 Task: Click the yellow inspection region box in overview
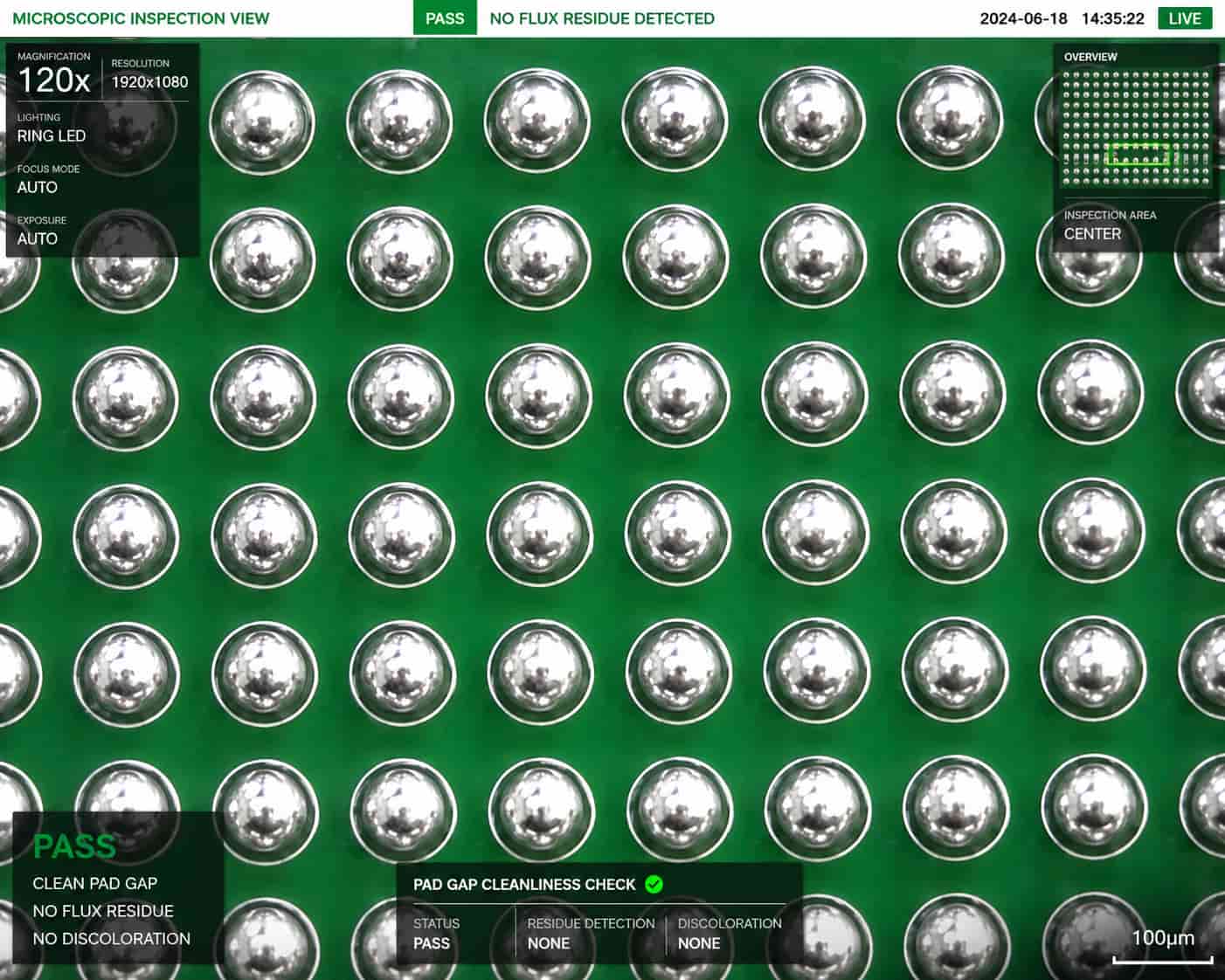(x=1138, y=155)
